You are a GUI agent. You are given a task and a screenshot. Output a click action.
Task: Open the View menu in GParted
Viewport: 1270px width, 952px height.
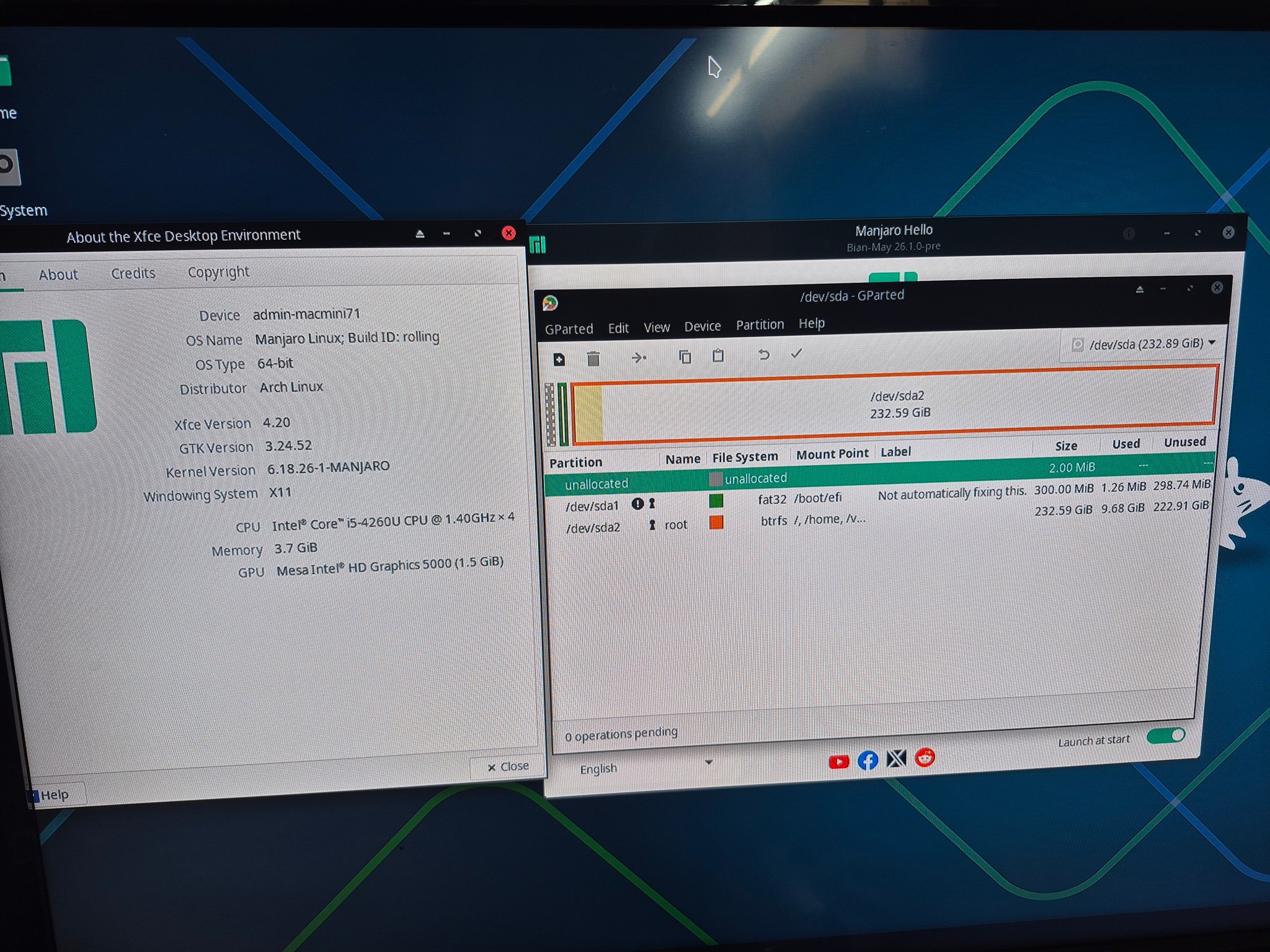(x=657, y=327)
